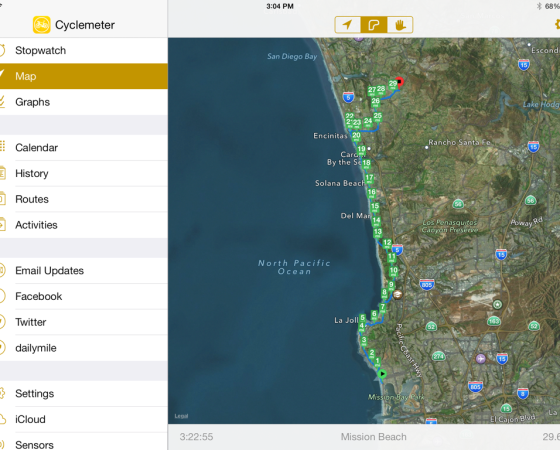Select the follow-location arrow map mode

point(348,25)
